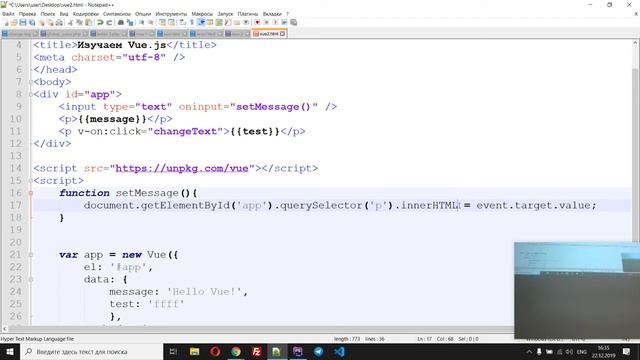This screenshot has width=640, height=360.
Task: Click line number 13 in the margin
Action: click(16, 156)
